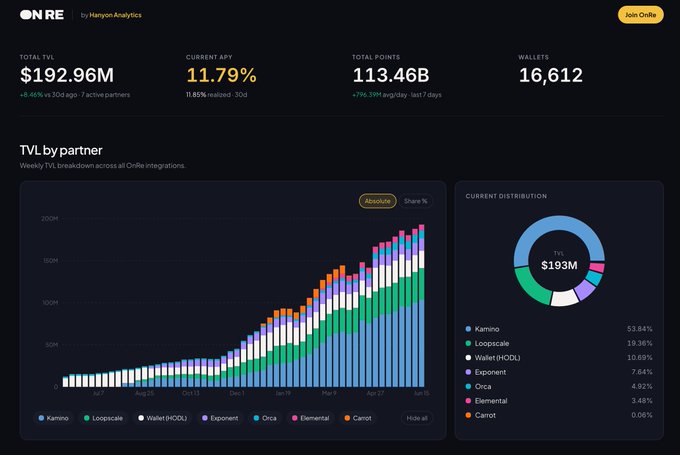
Task: Toggle Wallet (HODL) series in chart legend
Action: click(x=163, y=418)
